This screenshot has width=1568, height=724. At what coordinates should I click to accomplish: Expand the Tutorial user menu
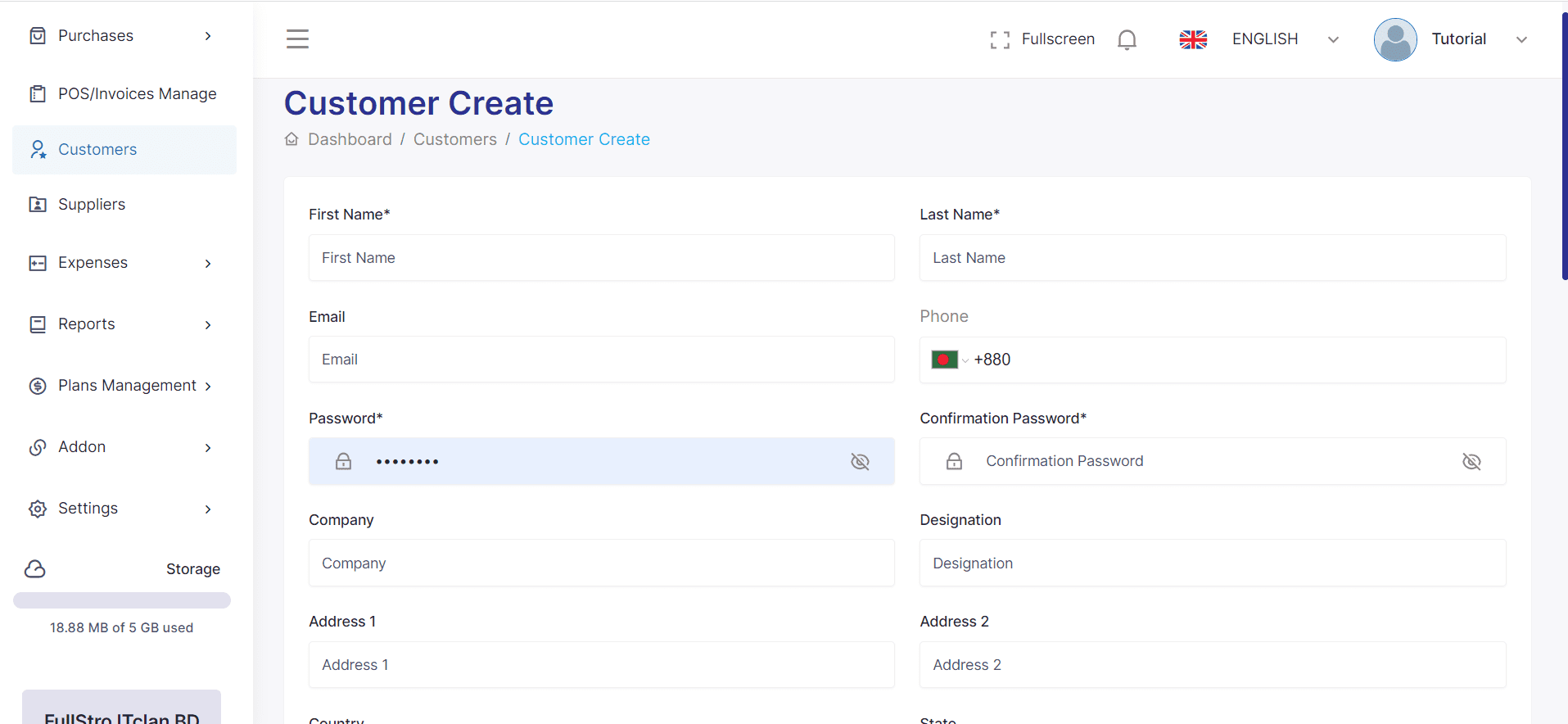[x=1521, y=39]
